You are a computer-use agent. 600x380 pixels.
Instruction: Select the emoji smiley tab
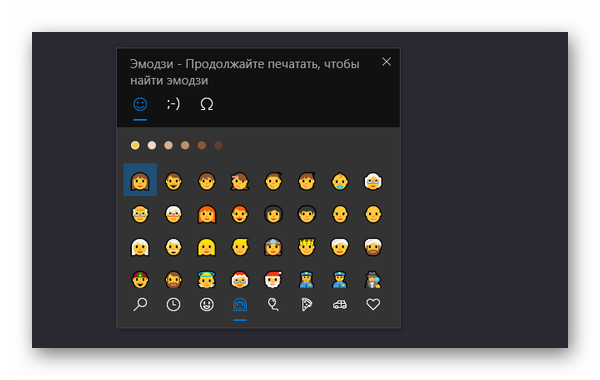[x=140, y=104]
